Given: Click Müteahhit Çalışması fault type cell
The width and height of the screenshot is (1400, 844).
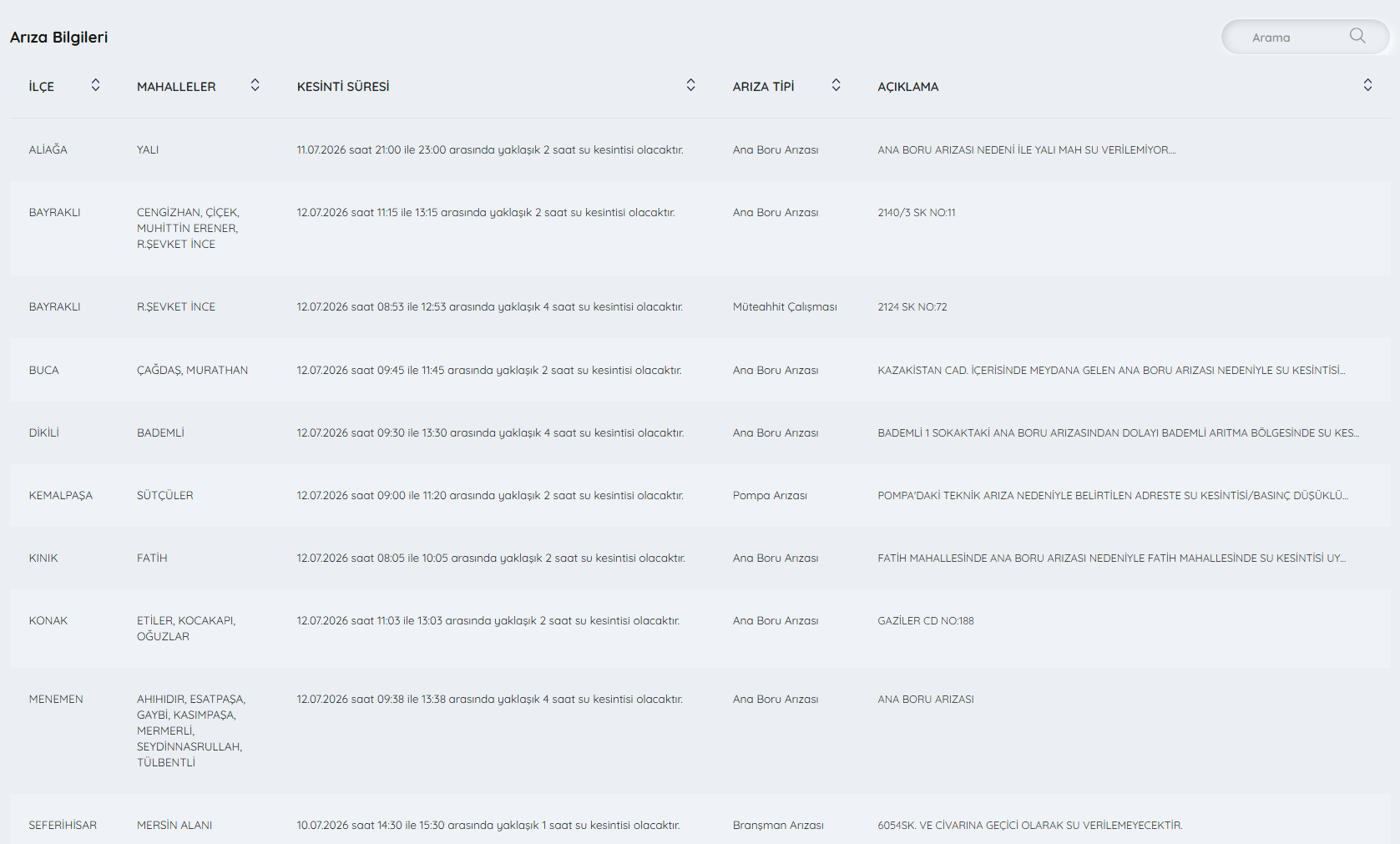Looking at the screenshot, I should point(785,307).
